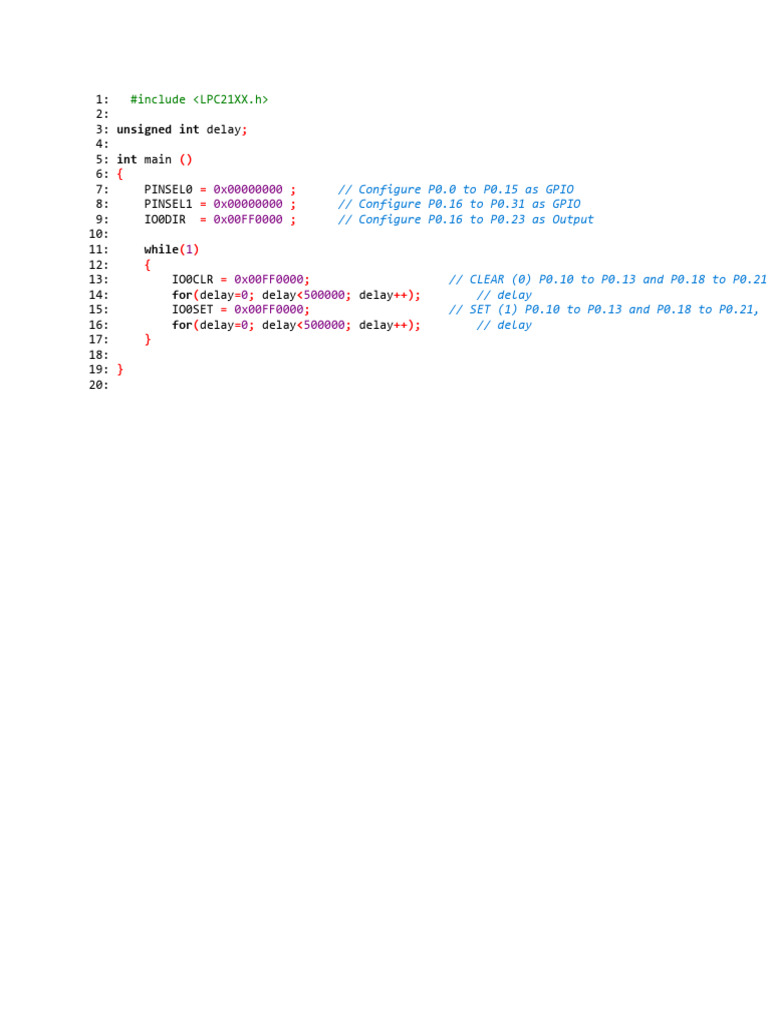
Task: Click the closing brace on line 17
Action: pos(147,339)
